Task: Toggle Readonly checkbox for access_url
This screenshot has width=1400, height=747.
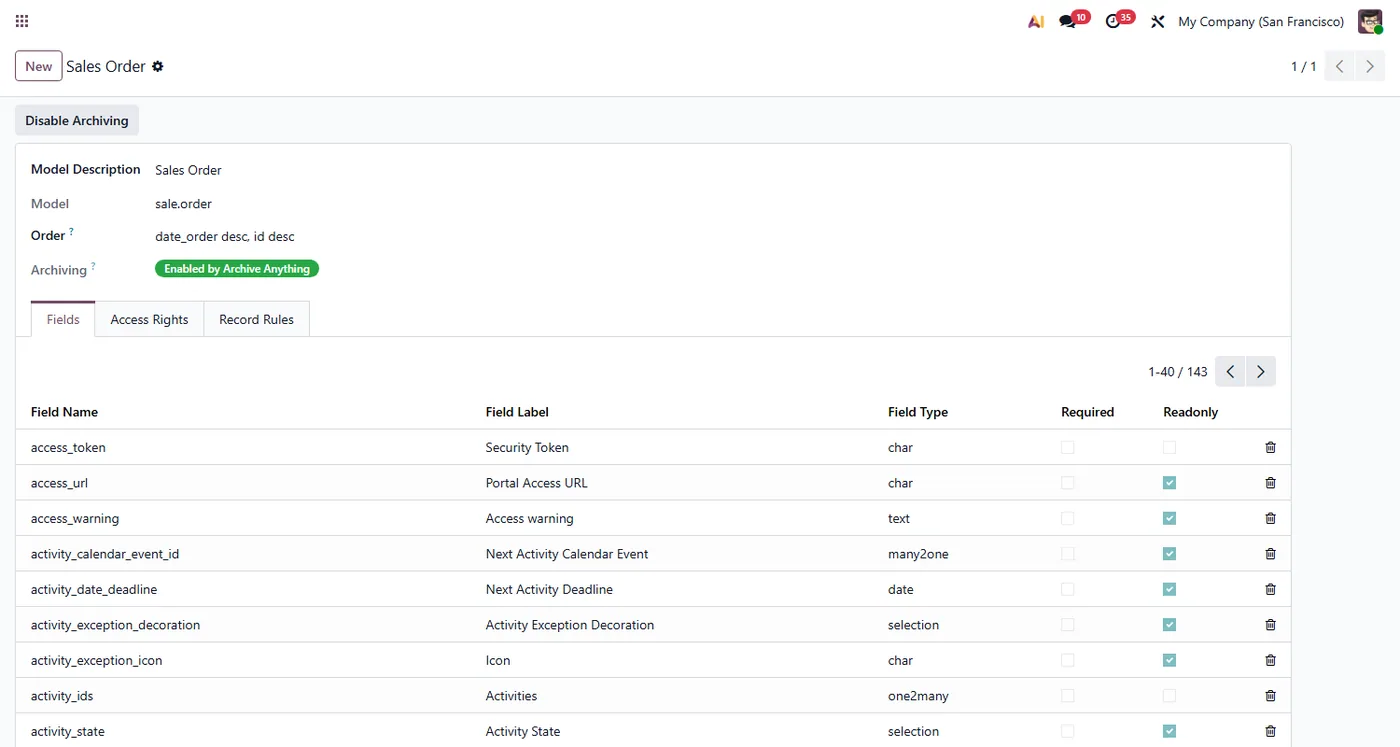Action: click(x=1169, y=483)
